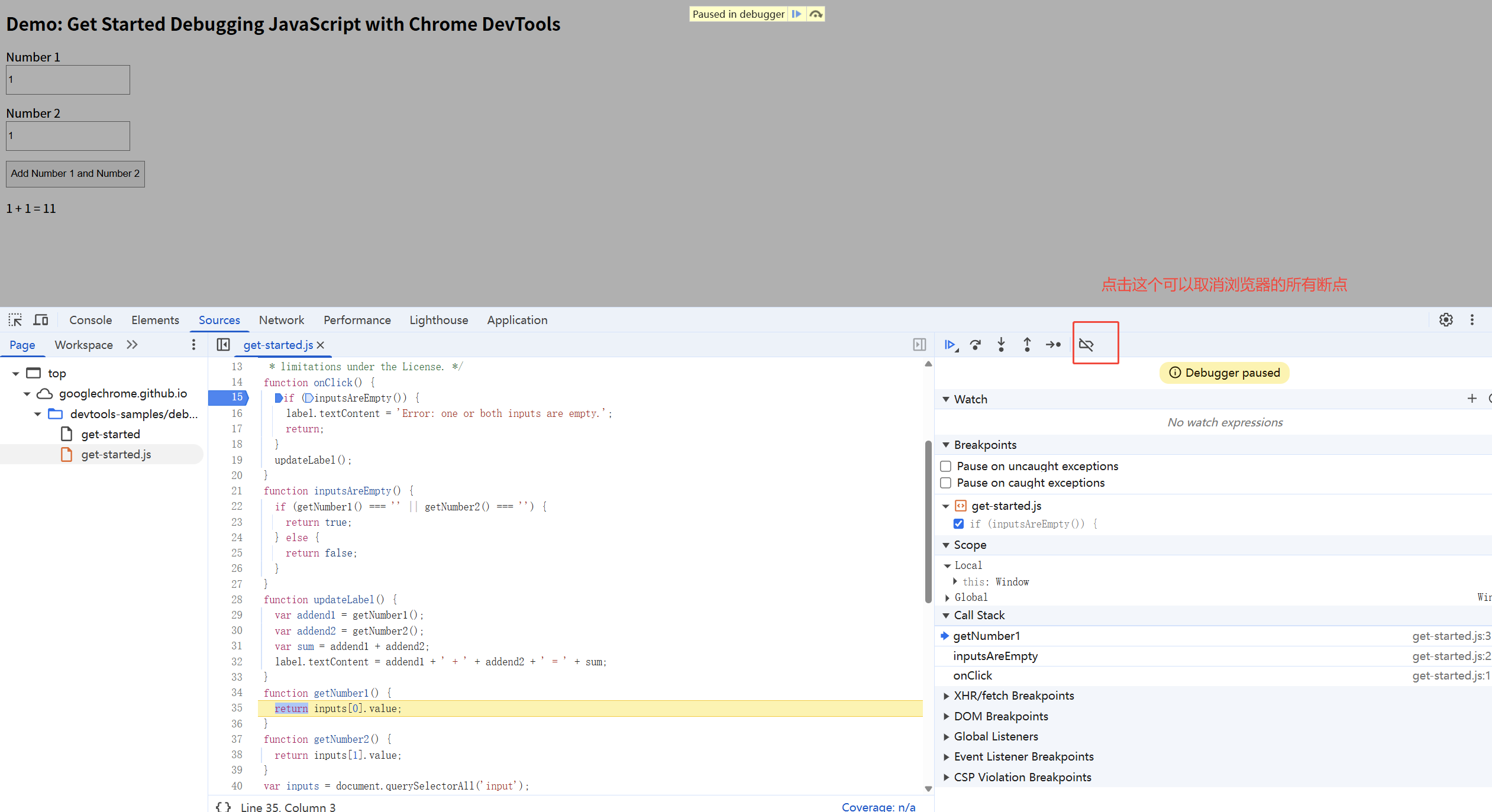
Task: Click the Number 1 input field
Action: [68, 80]
